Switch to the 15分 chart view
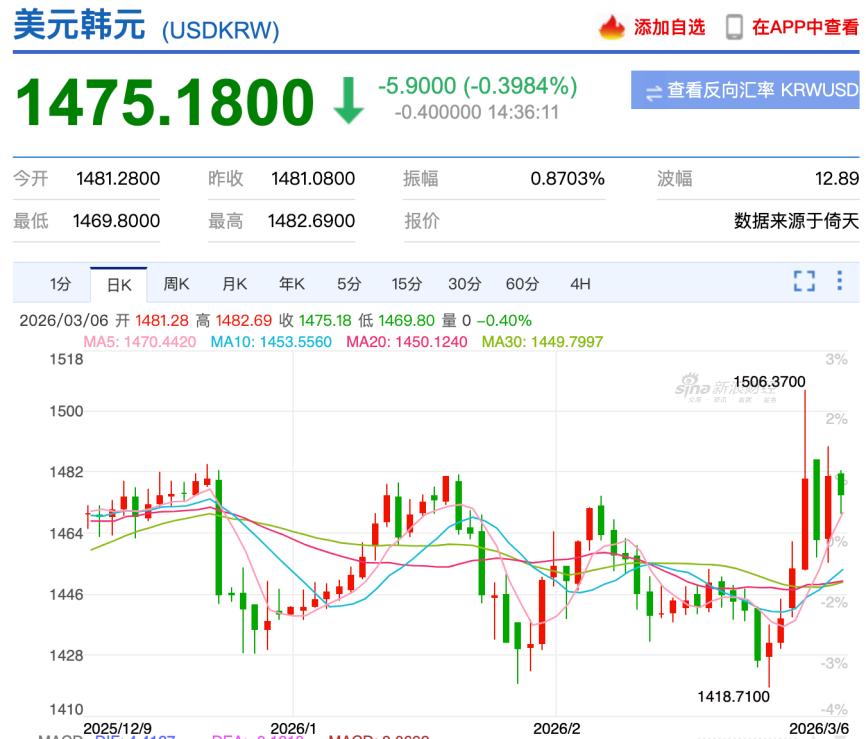The image size is (866, 739). 407,284
